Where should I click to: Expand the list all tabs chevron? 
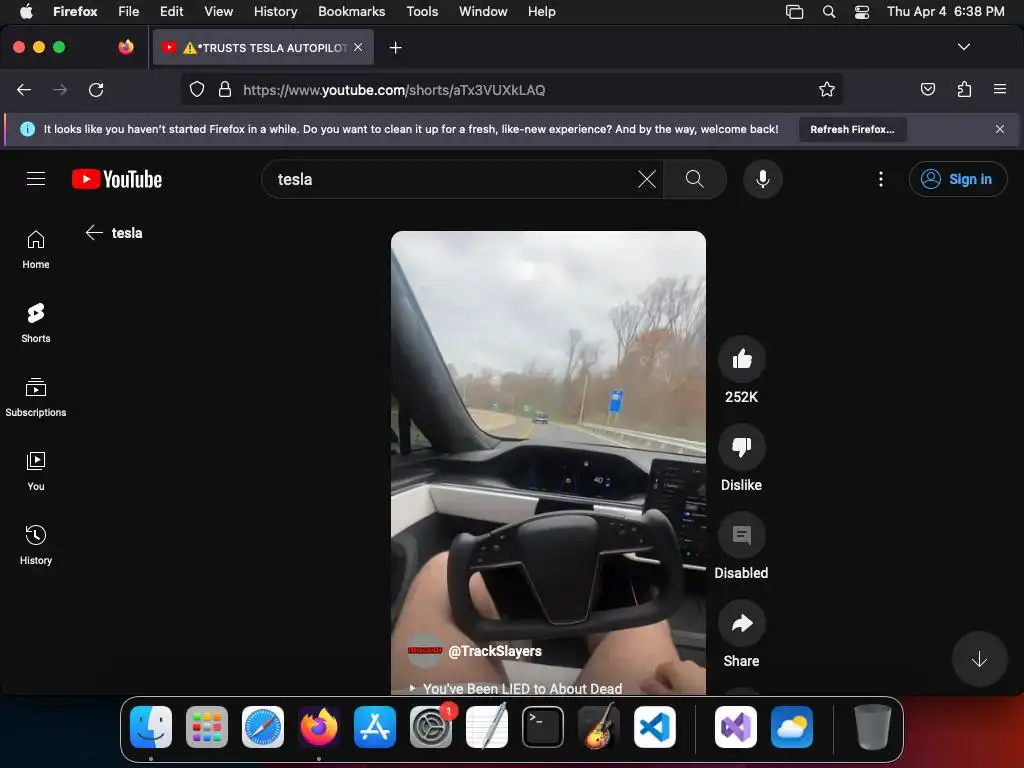[963, 47]
